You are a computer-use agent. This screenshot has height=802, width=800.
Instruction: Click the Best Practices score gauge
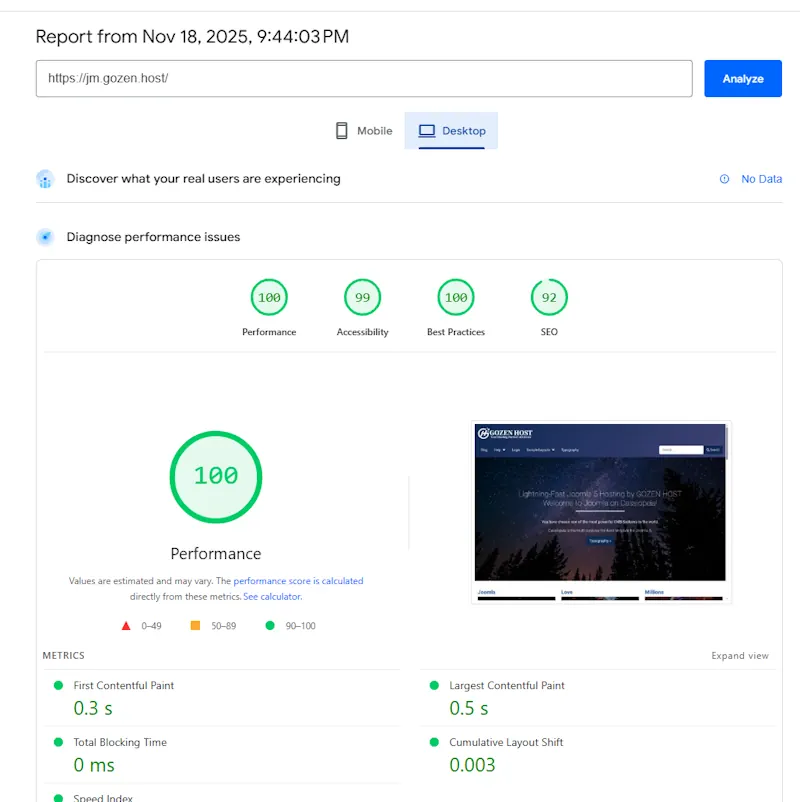(456, 297)
